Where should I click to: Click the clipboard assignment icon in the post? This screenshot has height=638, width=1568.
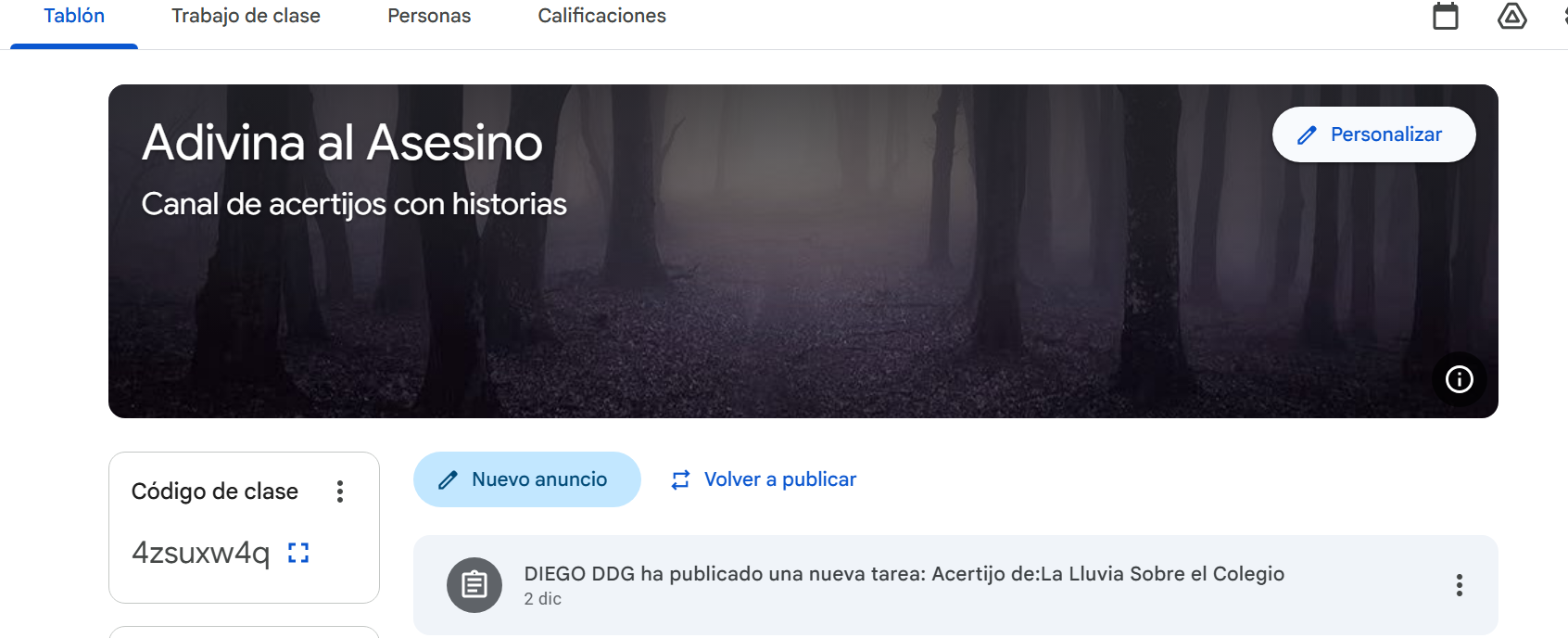pos(474,585)
